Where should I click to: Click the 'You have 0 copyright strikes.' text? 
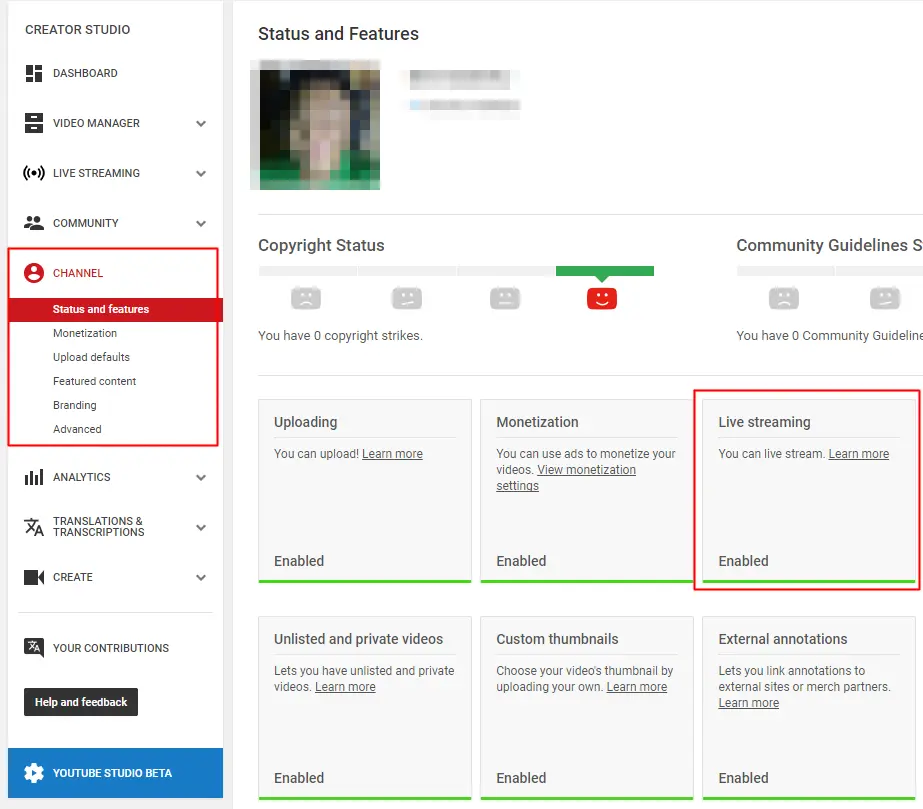coord(340,336)
